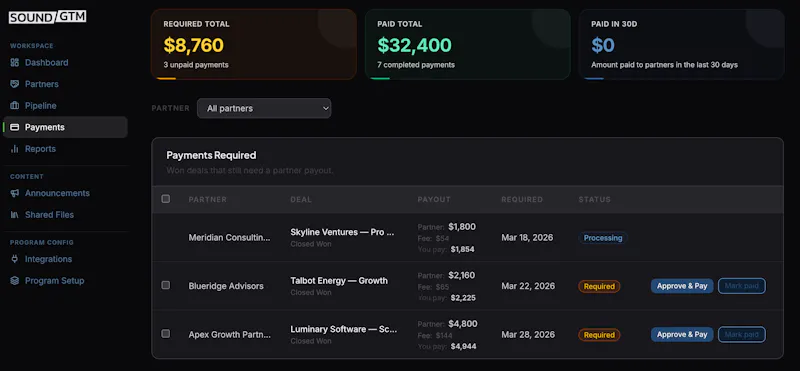Image resolution: width=800 pixels, height=371 pixels.
Task: Click the DEAL column header
Action: point(301,200)
